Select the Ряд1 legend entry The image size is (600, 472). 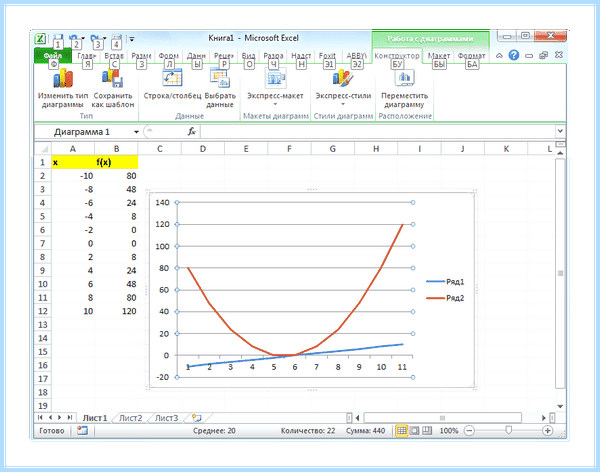445,282
